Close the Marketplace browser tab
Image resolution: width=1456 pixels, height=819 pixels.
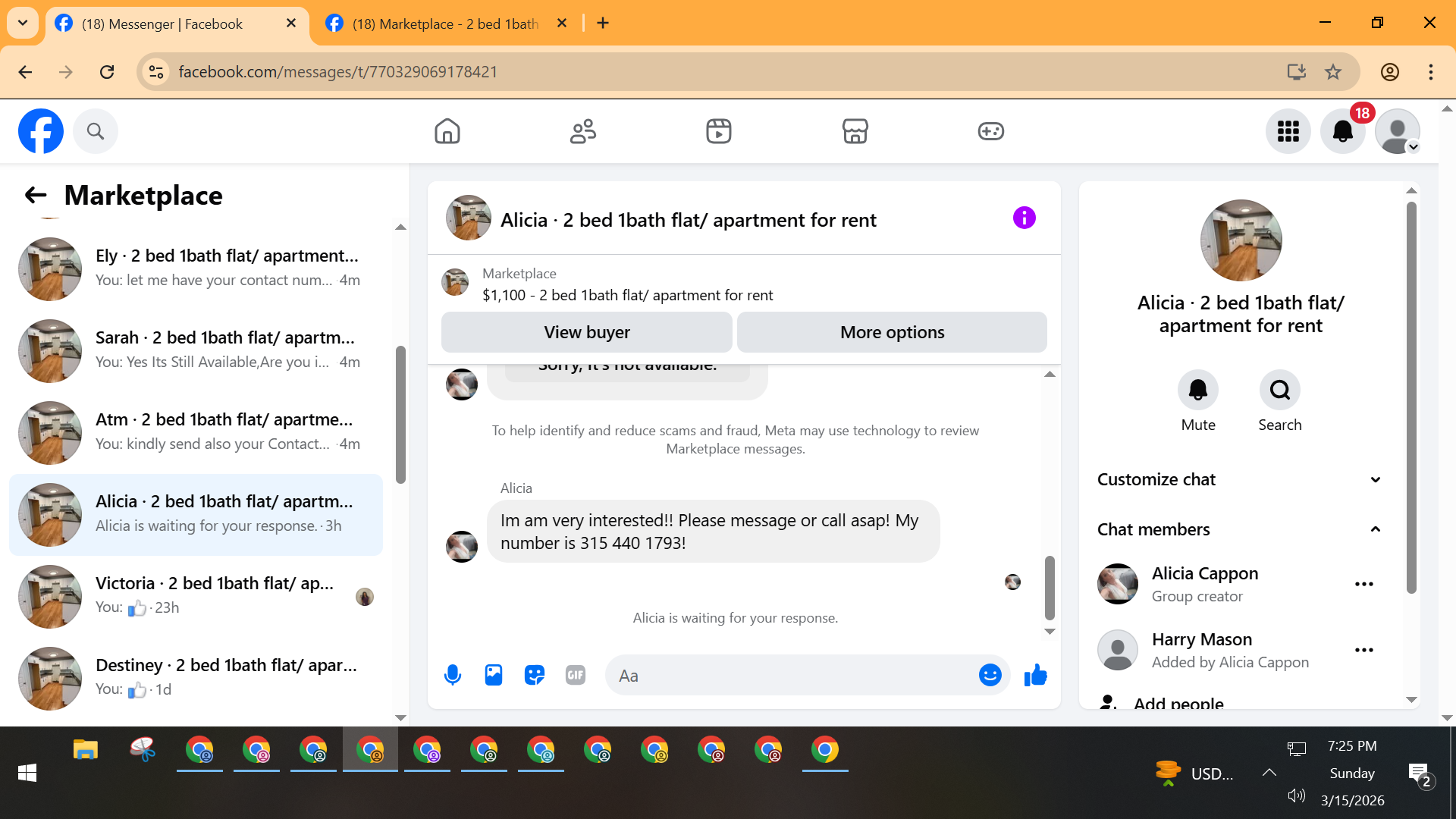(x=562, y=24)
